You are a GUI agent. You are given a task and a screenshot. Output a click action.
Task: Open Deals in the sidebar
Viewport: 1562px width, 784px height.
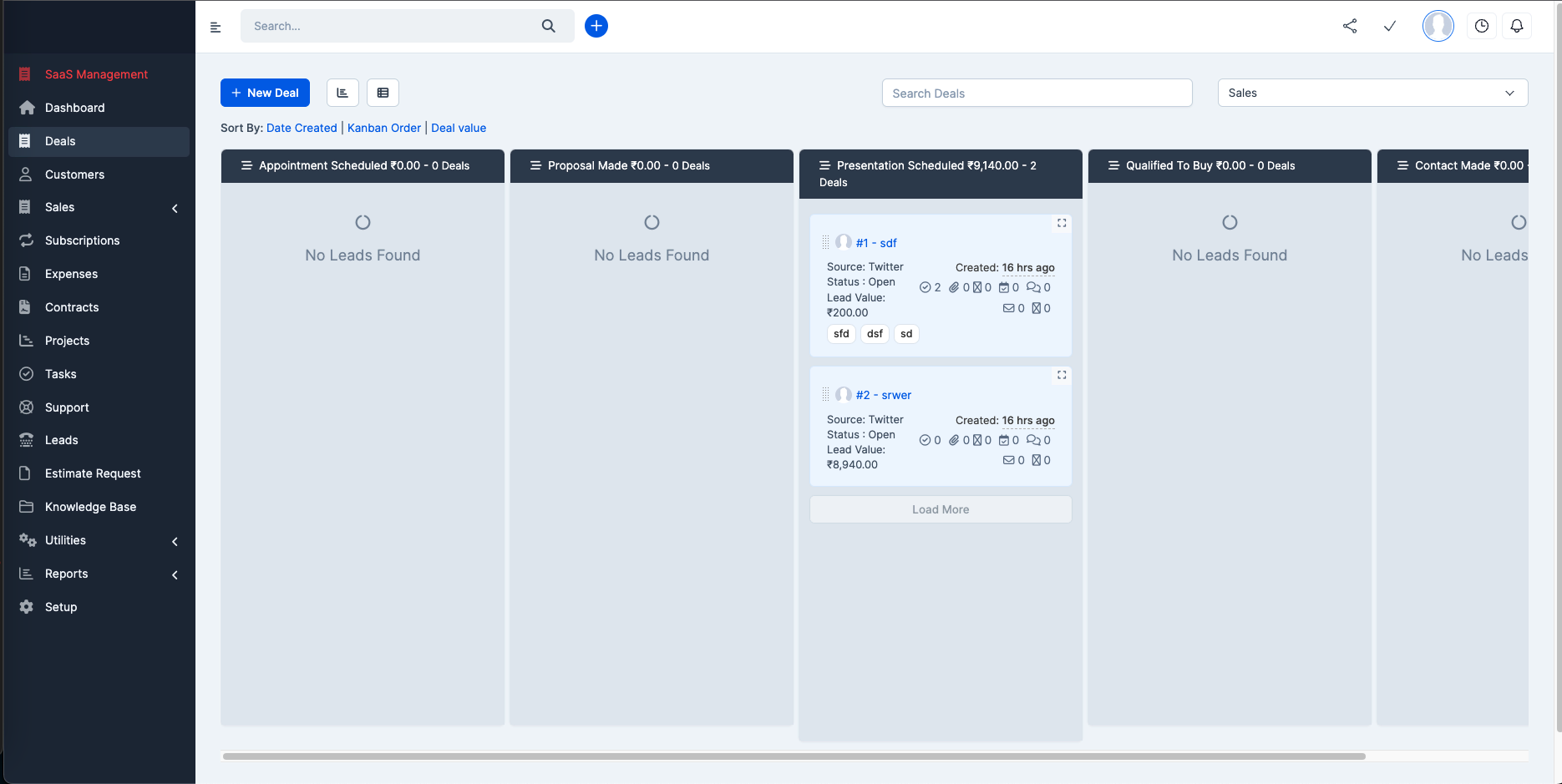point(99,141)
